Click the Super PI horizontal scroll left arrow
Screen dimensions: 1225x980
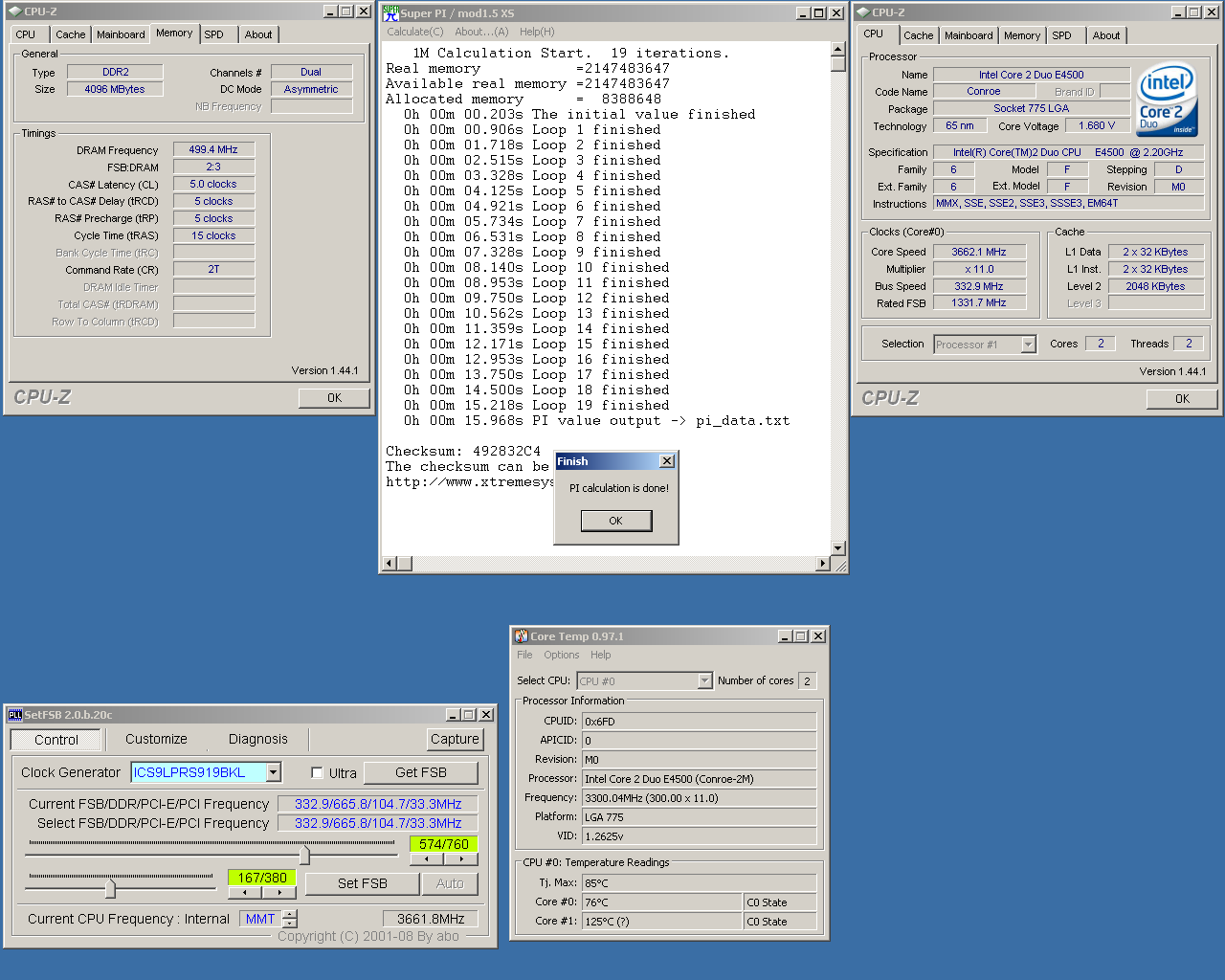(390, 564)
